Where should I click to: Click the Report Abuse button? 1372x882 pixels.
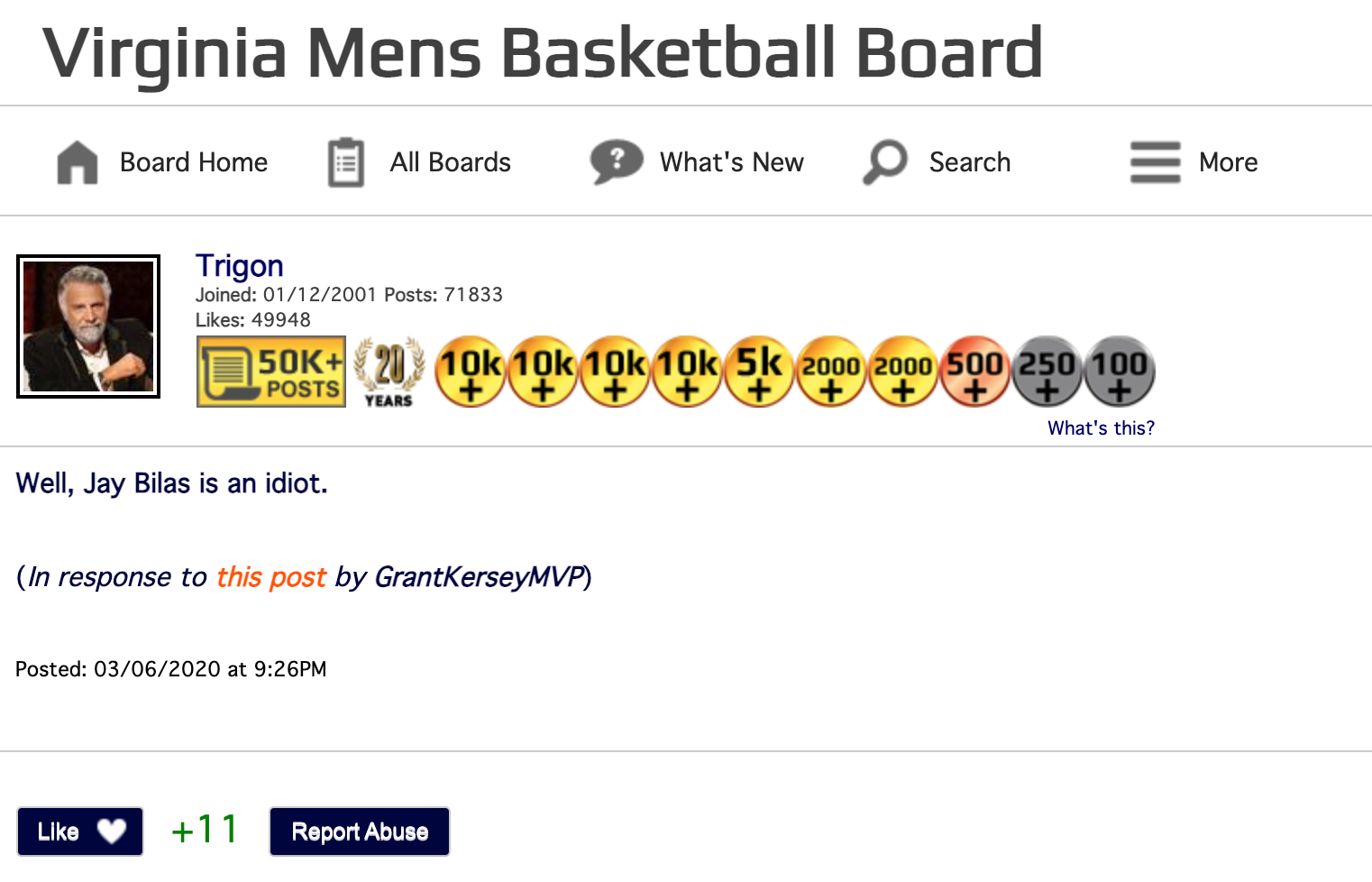coord(360,831)
